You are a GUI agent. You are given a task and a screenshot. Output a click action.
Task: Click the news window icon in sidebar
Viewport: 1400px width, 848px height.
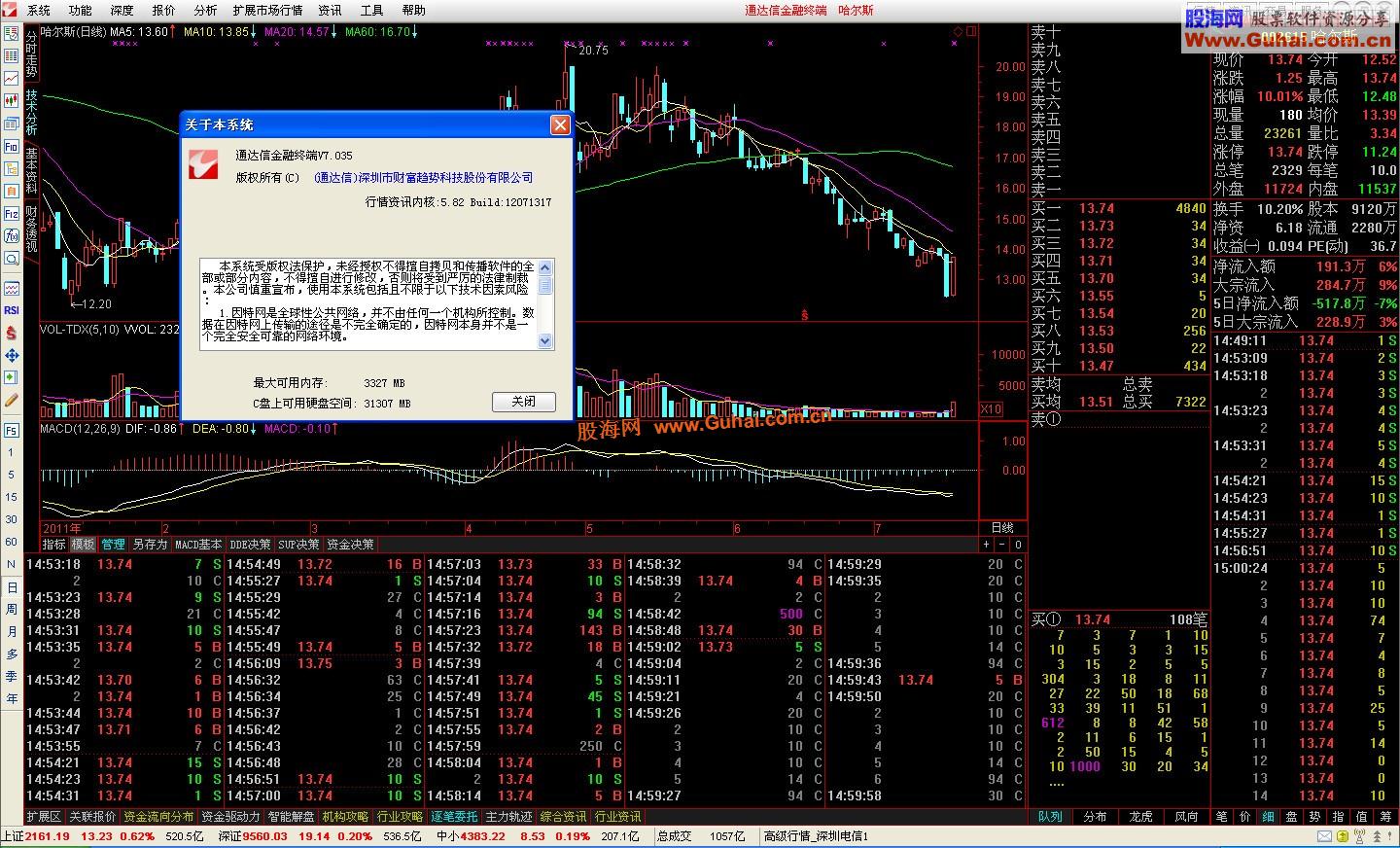(12, 123)
